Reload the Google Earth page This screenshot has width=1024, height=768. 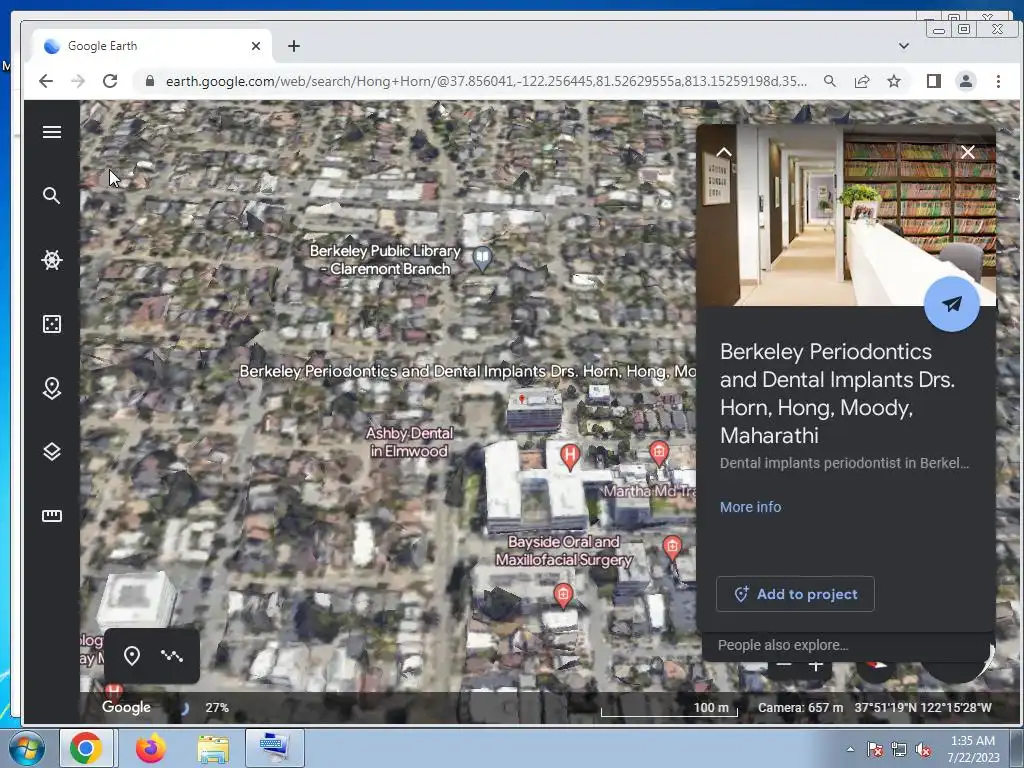pos(110,81)
